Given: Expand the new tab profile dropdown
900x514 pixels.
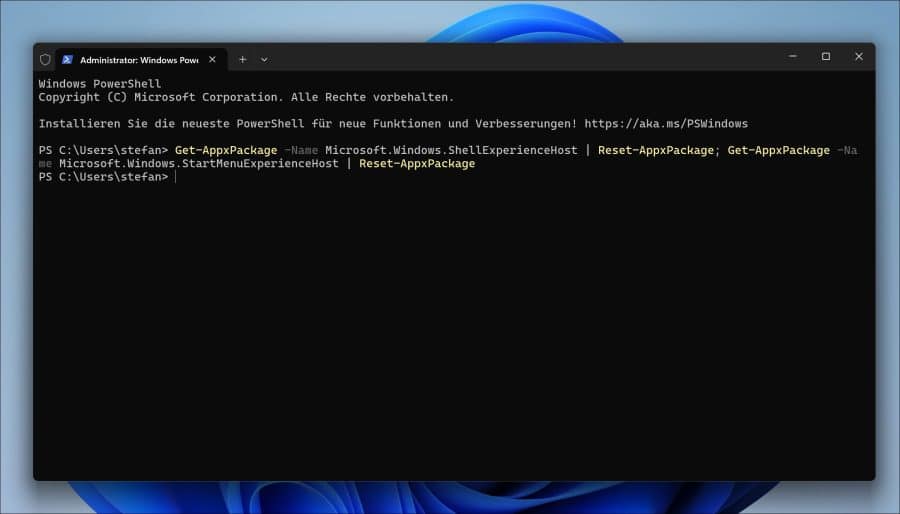Looking at the screenshot, I should pos(264,59).
